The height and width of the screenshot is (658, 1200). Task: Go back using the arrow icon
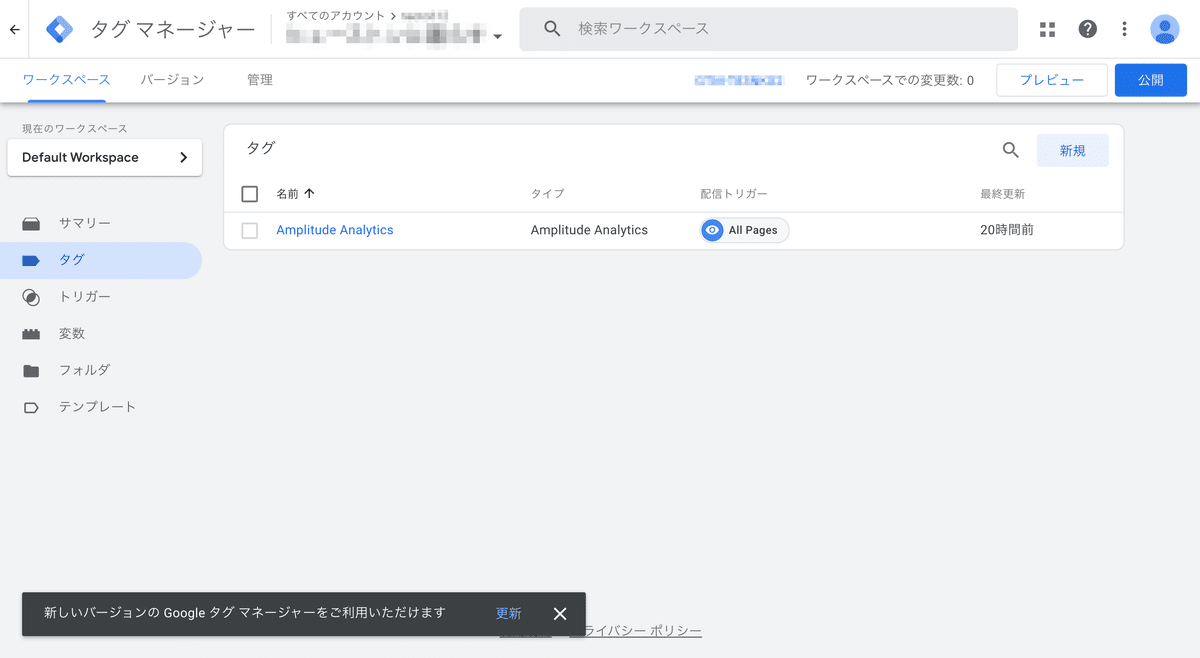[x=14, y=29]
